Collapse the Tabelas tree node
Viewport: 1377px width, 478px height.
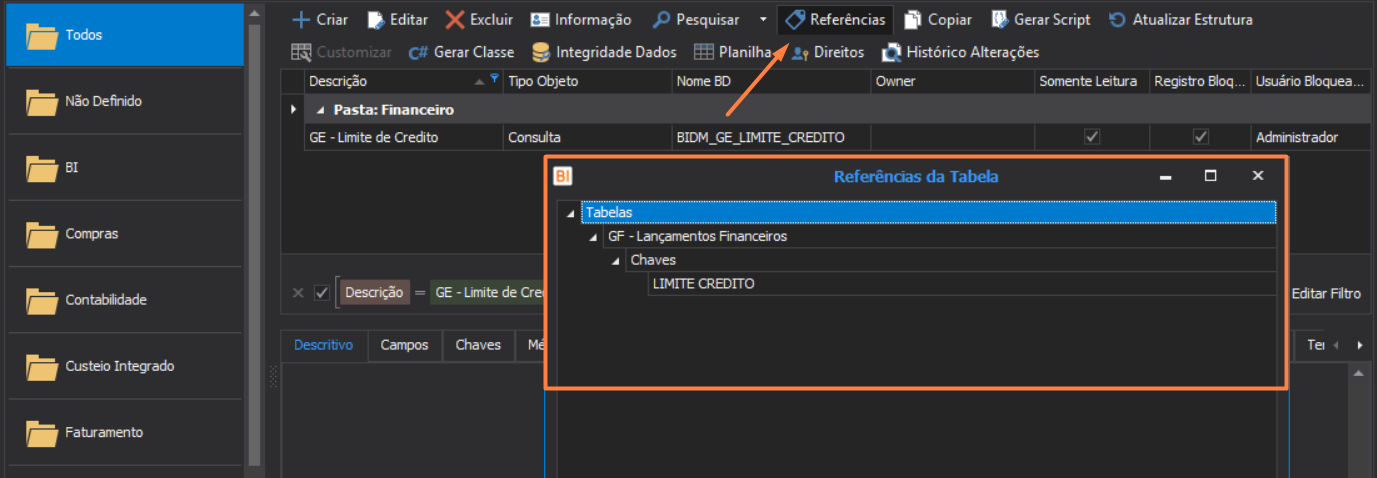point(570,213)
